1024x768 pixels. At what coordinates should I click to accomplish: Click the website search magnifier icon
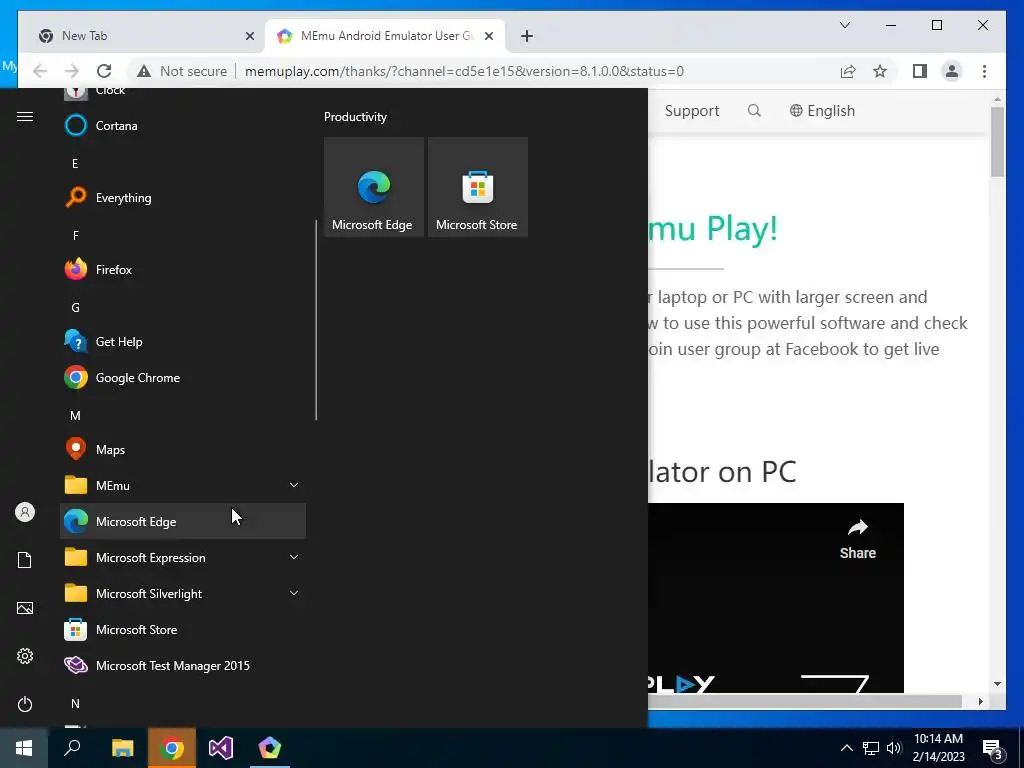754,110
